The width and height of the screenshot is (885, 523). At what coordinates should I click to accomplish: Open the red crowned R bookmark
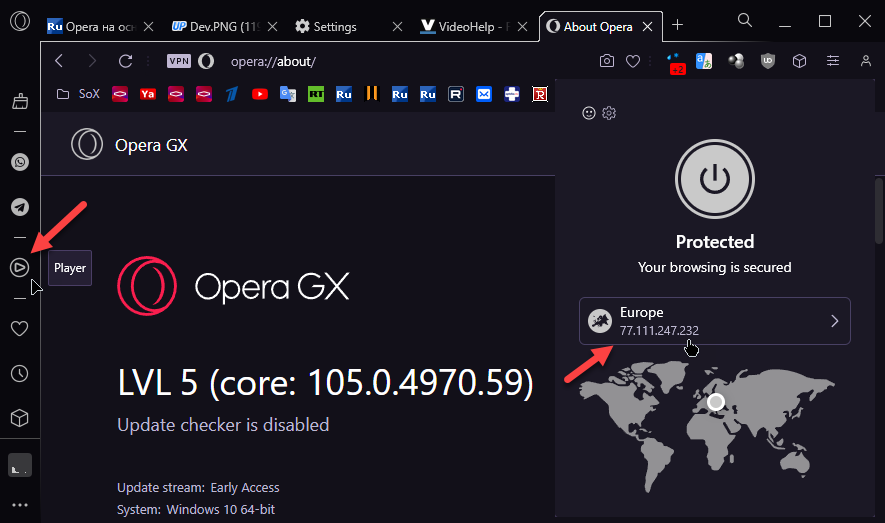click(x=540, y=94)
